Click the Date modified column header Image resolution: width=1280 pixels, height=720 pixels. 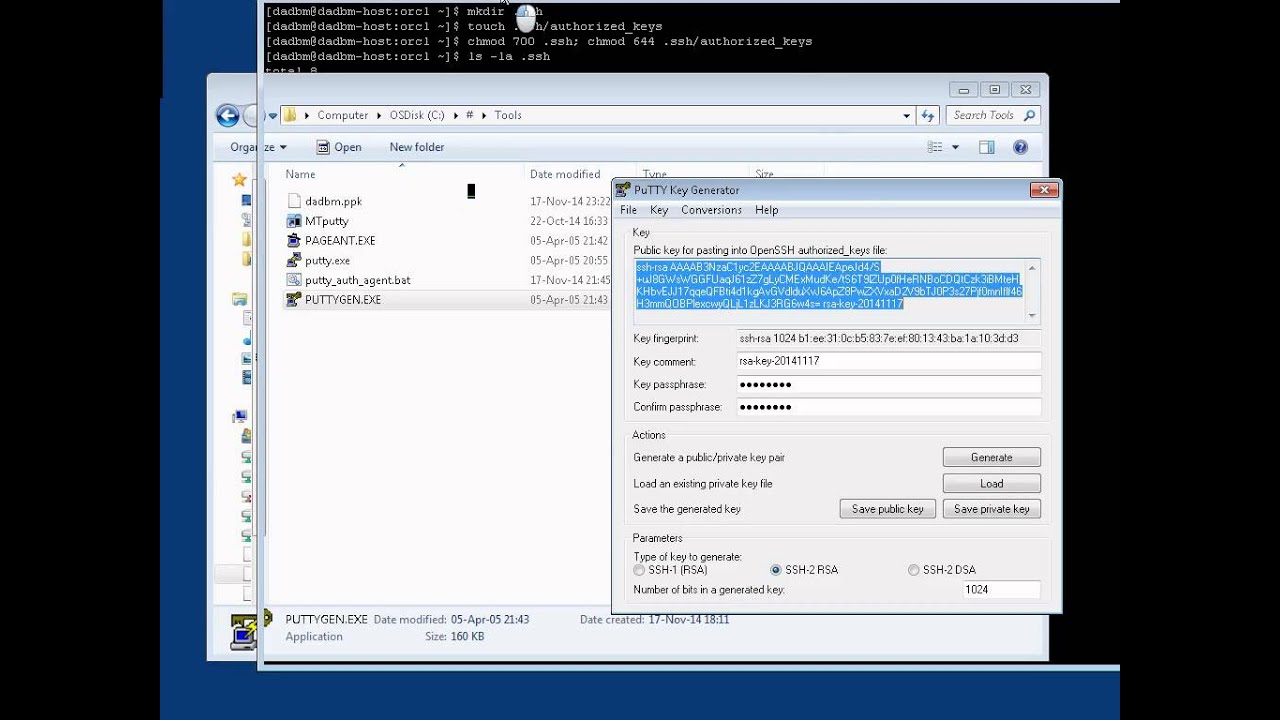565,174
